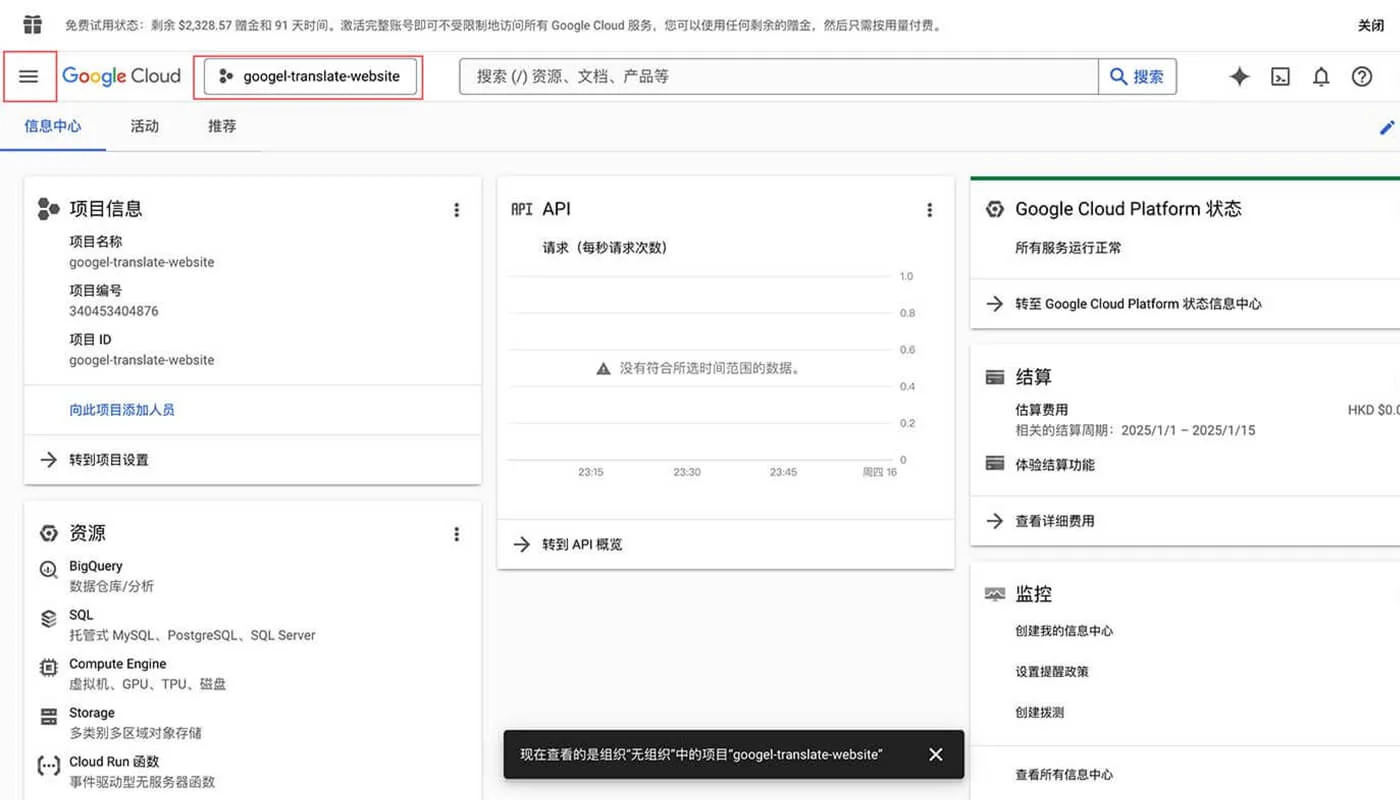Click inside the resource search field
The image size is (1400, 800).
point(770,76)
